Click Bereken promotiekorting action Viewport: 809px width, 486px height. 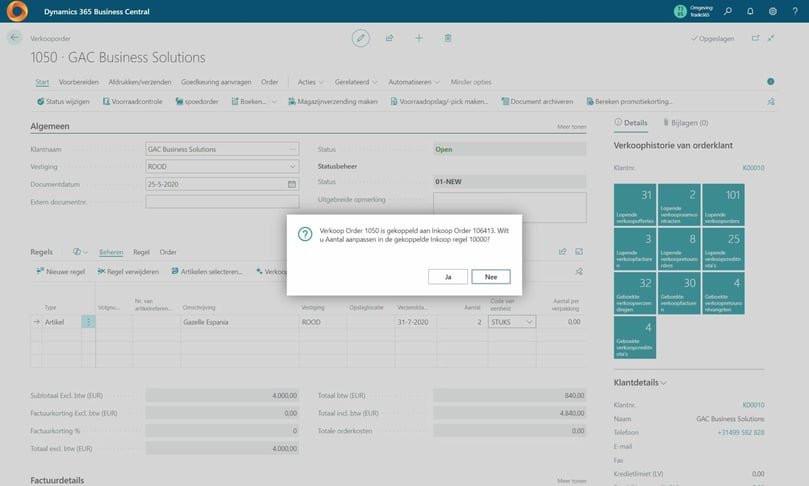[x=629, y=102]
